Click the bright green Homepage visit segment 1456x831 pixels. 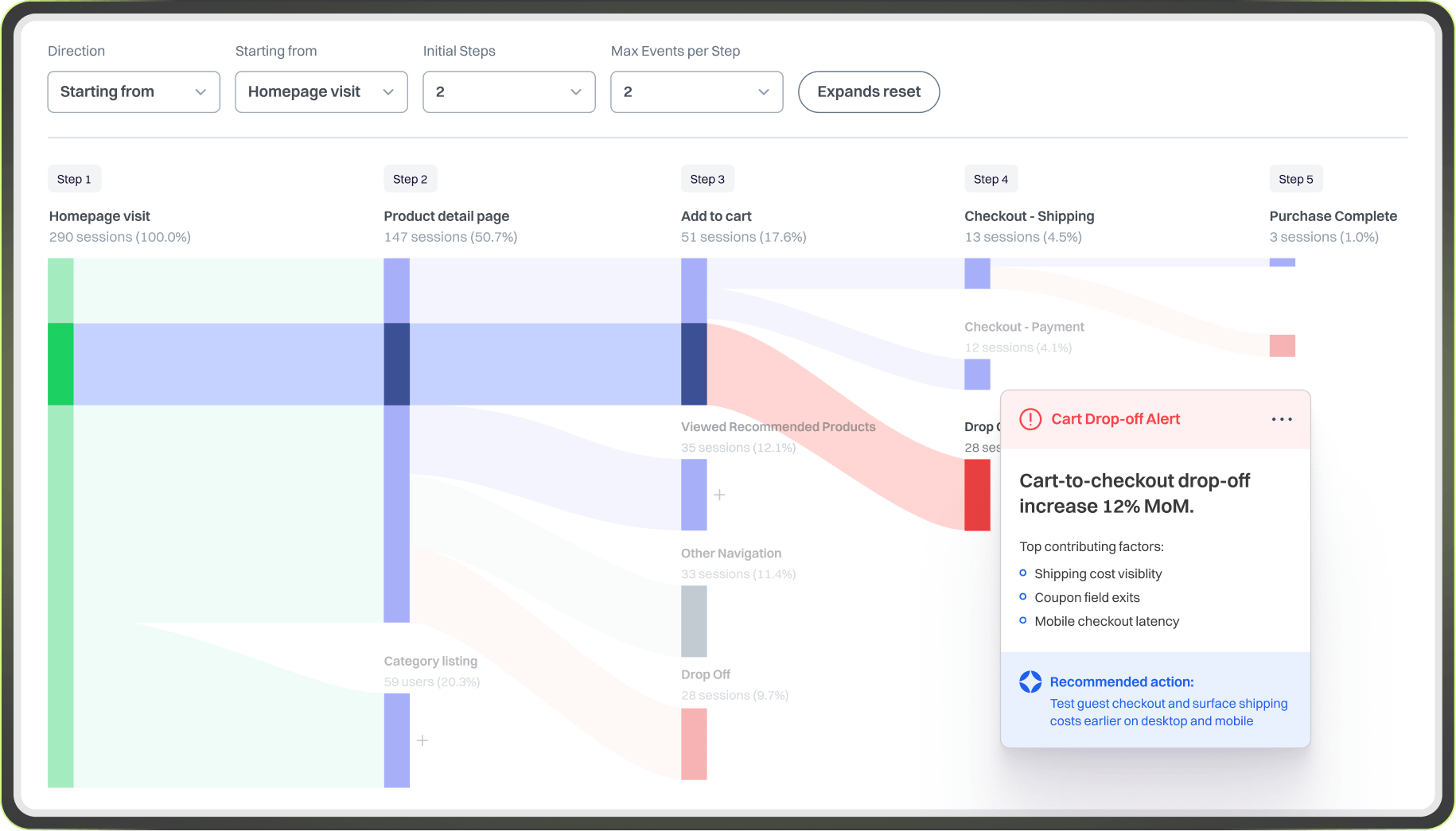click(60, 363)
